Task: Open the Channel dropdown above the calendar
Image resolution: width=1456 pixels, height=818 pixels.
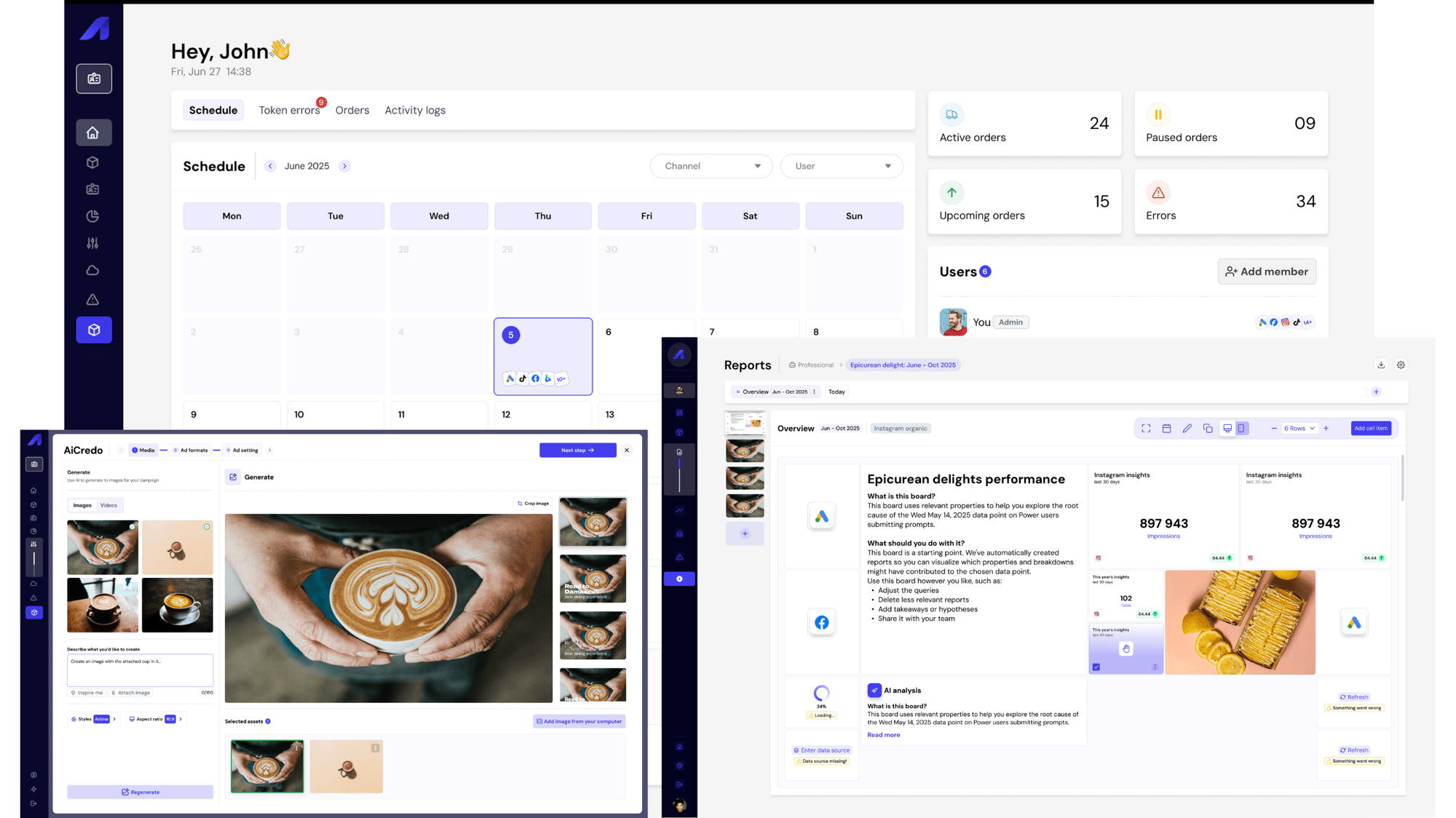Action: pyautogui.click(x=711, y=166)
